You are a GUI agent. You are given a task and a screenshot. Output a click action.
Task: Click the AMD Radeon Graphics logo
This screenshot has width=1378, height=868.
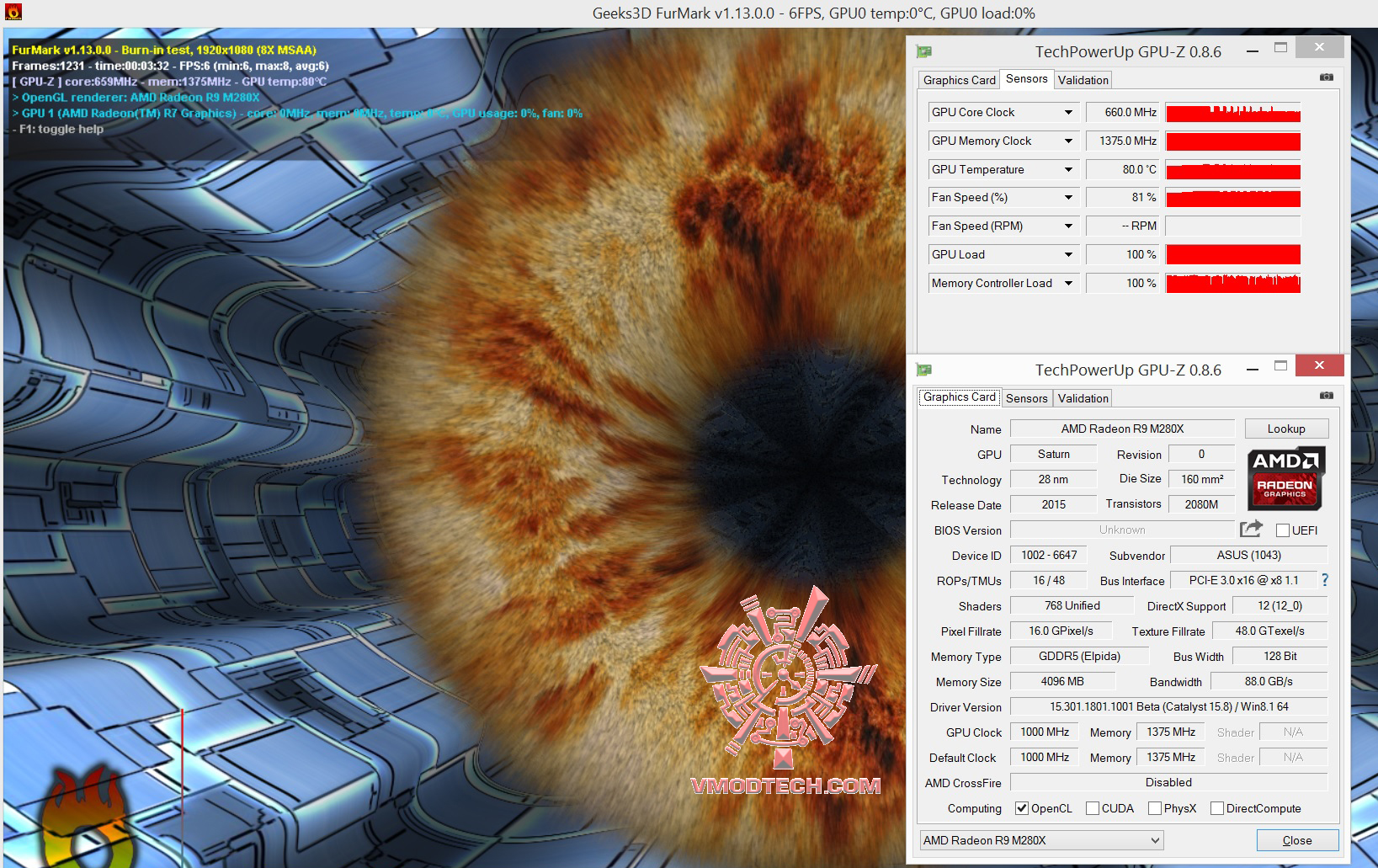[1285, 478]
